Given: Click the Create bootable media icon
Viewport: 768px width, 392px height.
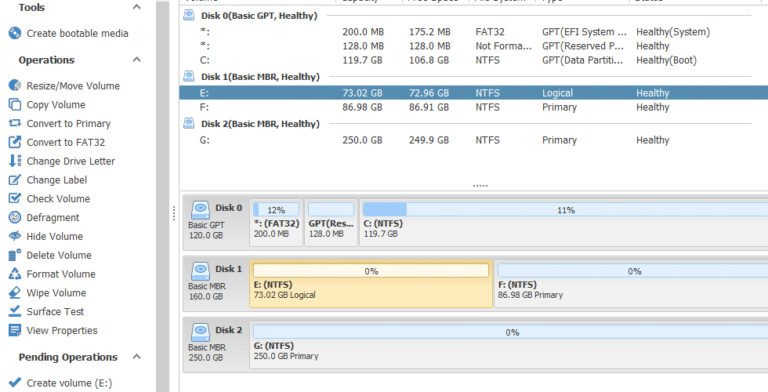Looking at the screenshot, I should 15,33.
